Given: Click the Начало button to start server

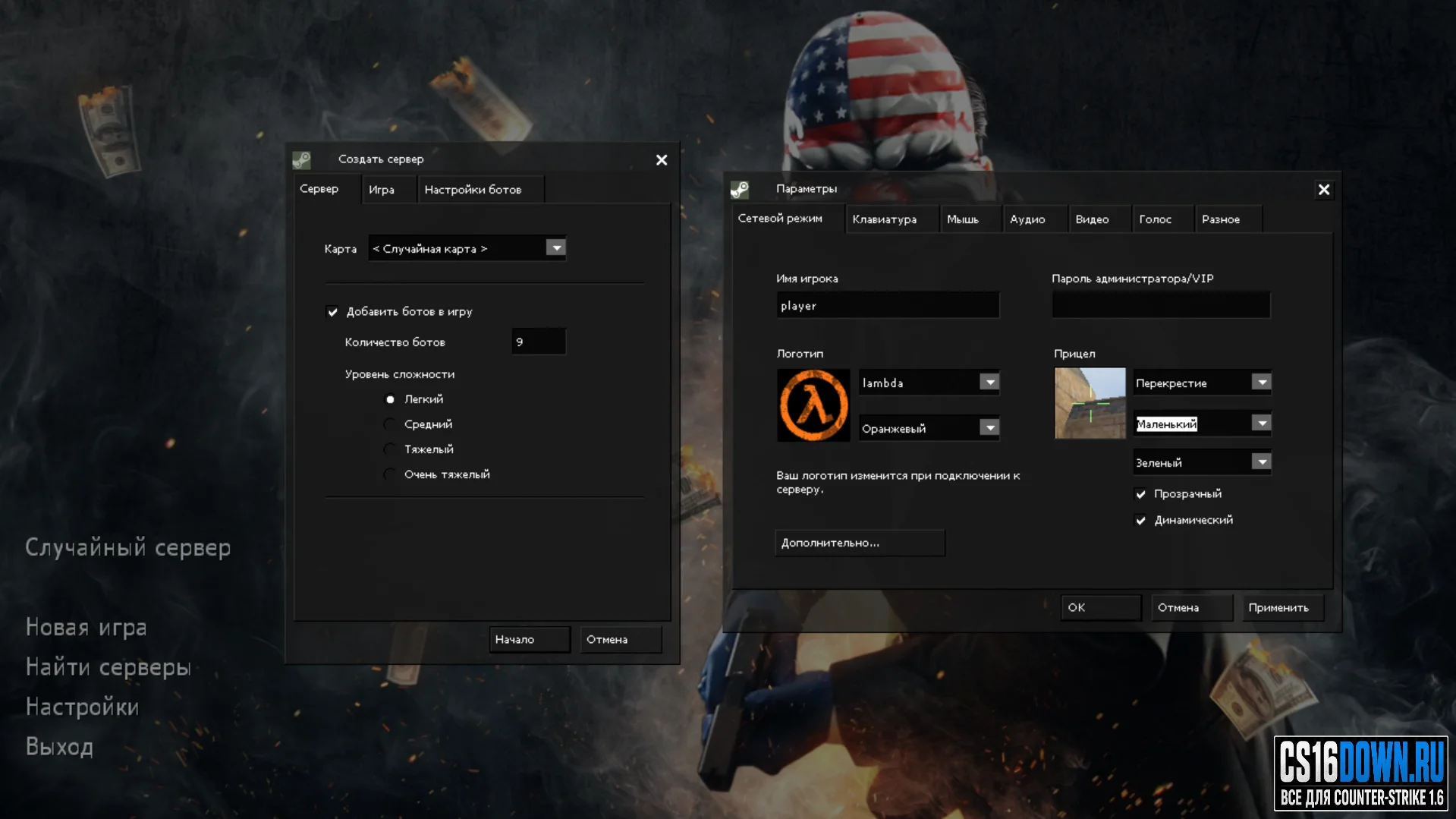Looking at the screenshot, I should click(x=529, y=640).
